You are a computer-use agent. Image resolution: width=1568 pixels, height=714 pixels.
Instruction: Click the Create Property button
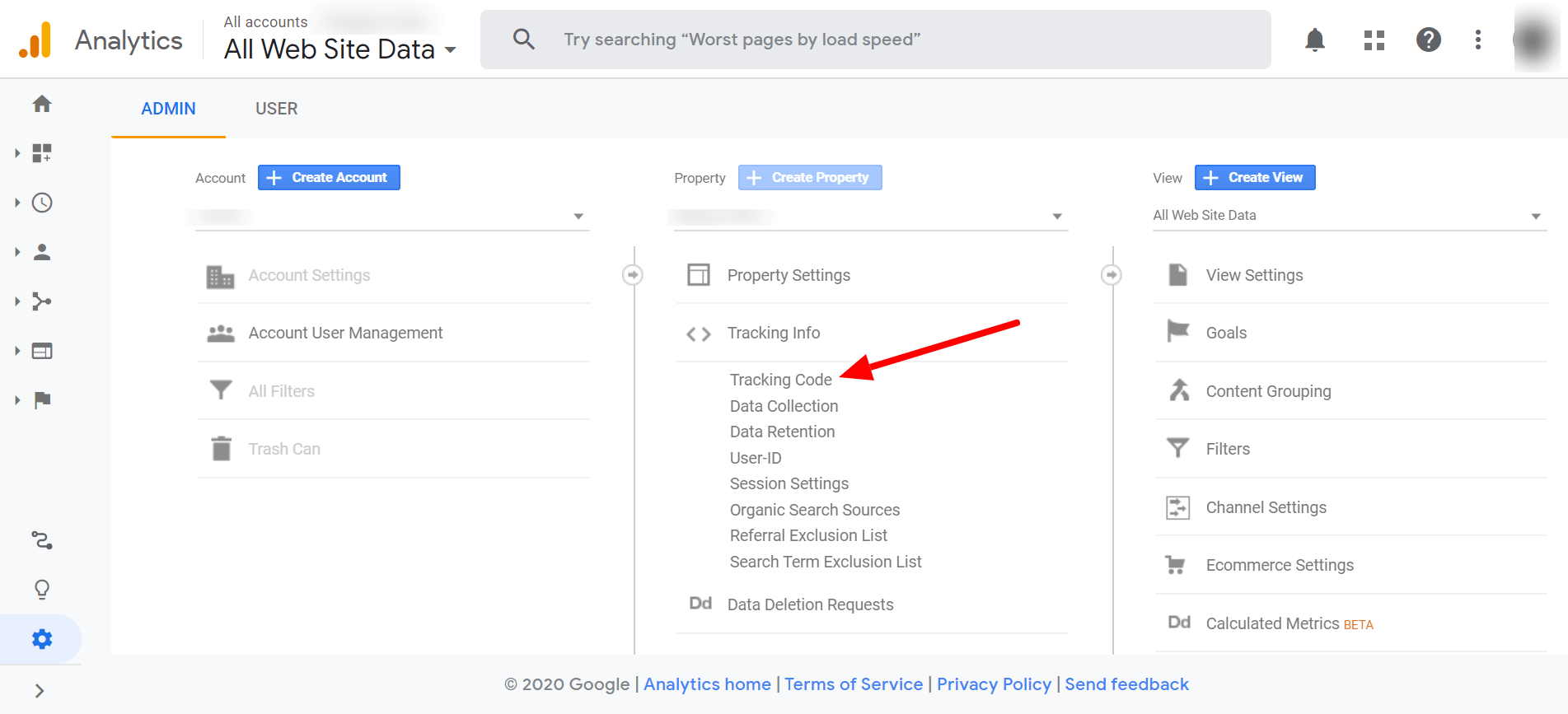[x=810, y=177]
